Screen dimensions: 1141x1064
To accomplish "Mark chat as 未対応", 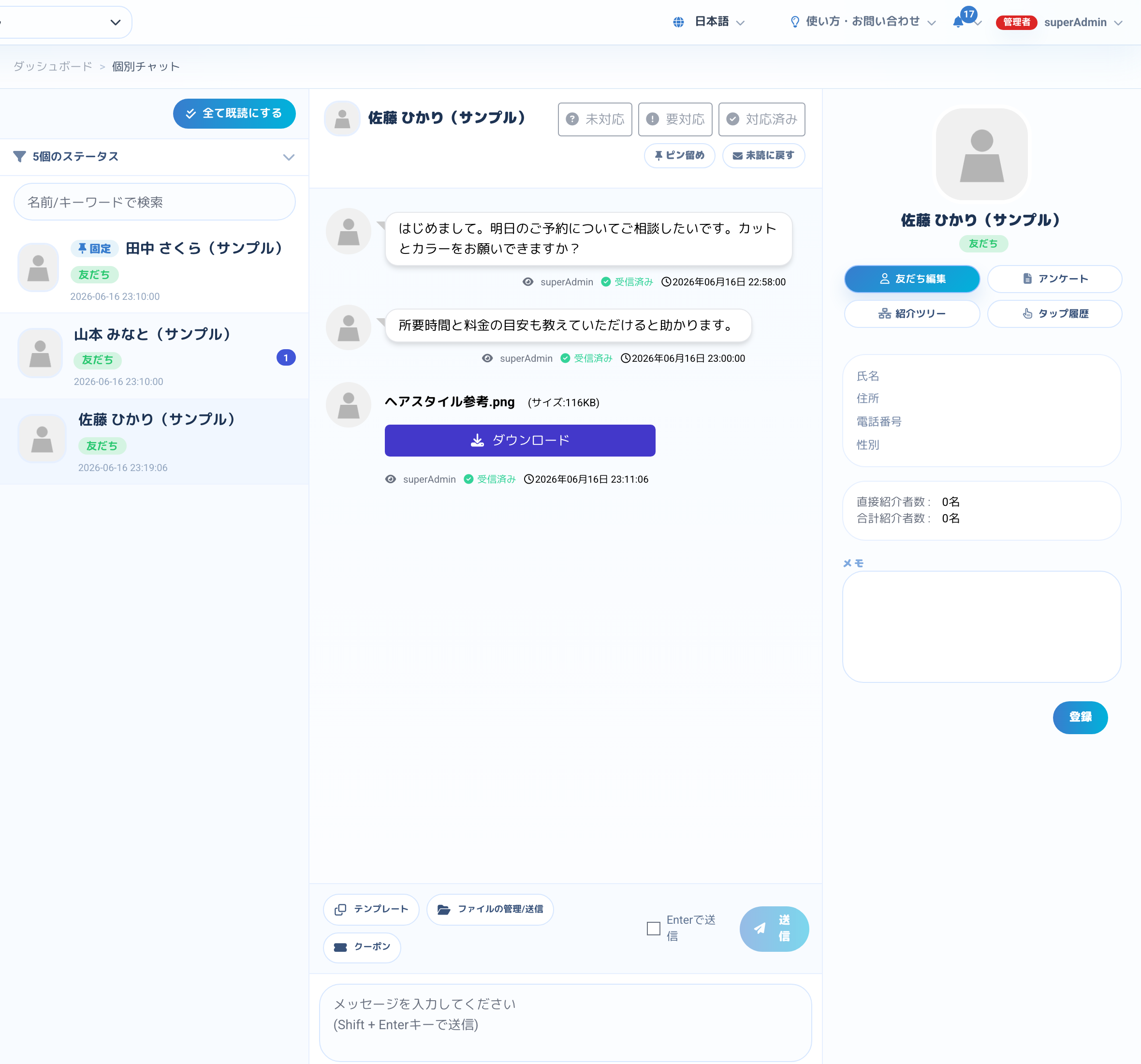I will coord(595,119).
